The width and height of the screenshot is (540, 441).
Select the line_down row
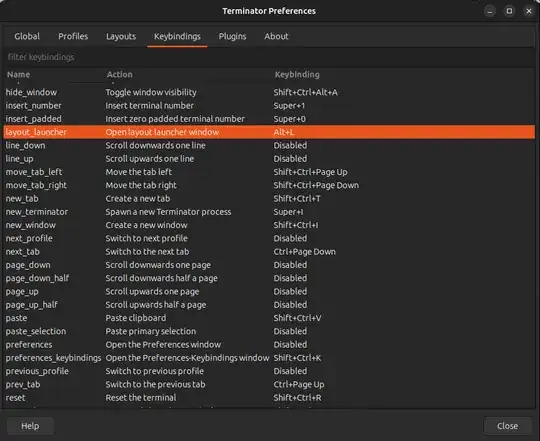269,146
